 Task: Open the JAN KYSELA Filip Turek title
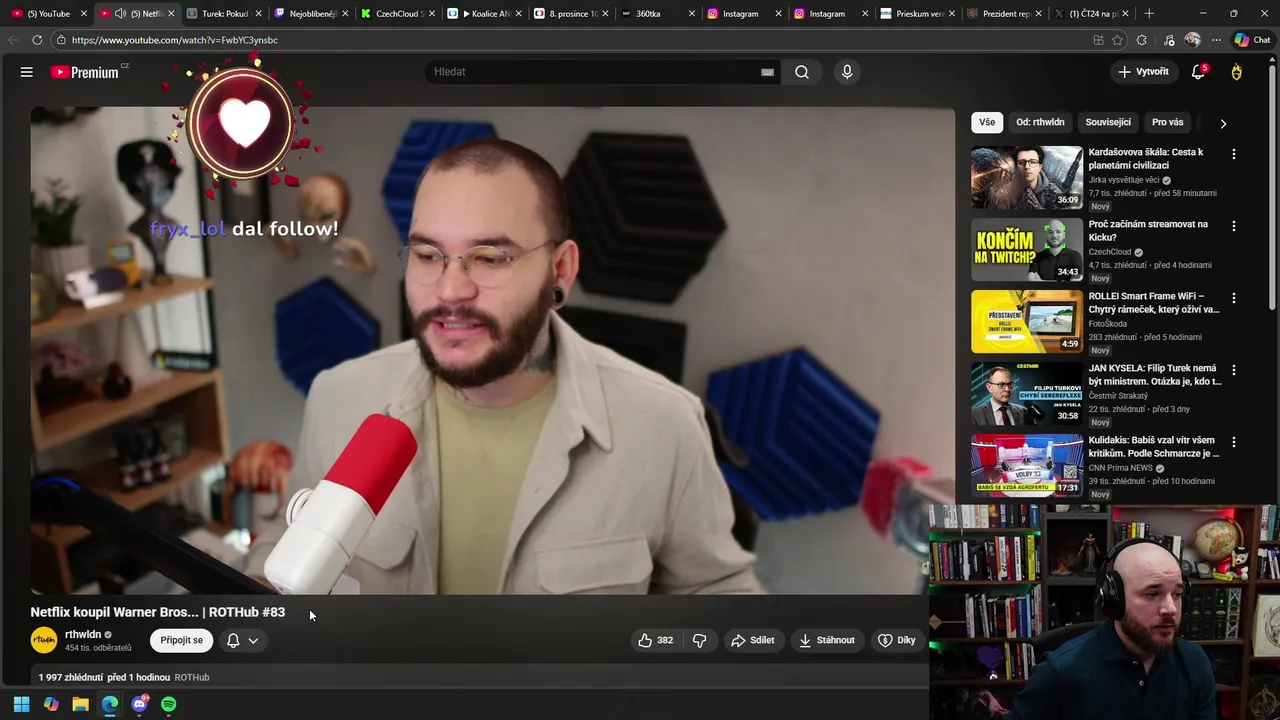pos(1155,375)
